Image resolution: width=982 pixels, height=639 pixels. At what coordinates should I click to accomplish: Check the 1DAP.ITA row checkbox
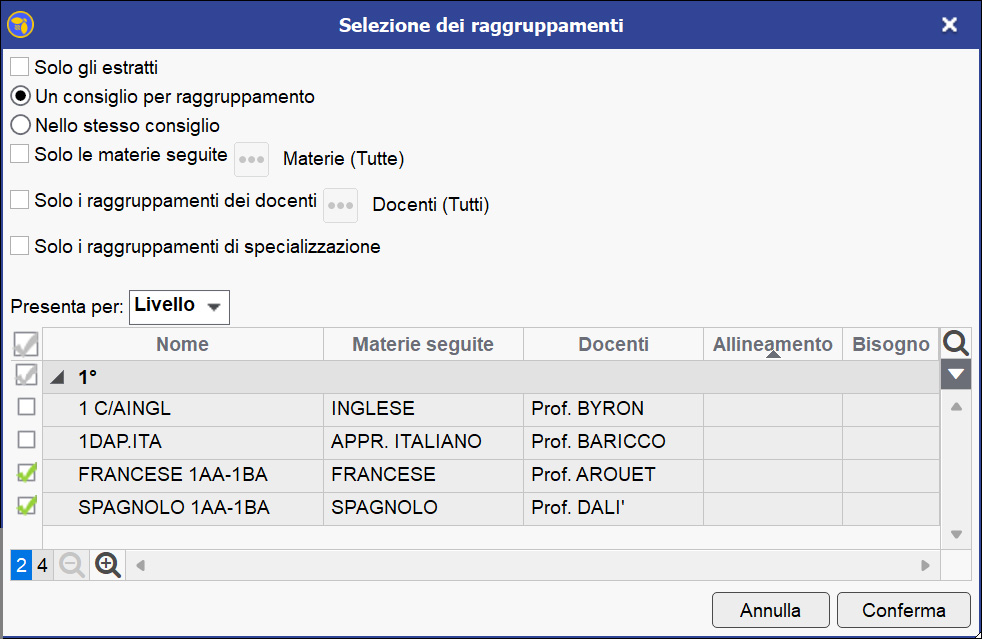26,440
